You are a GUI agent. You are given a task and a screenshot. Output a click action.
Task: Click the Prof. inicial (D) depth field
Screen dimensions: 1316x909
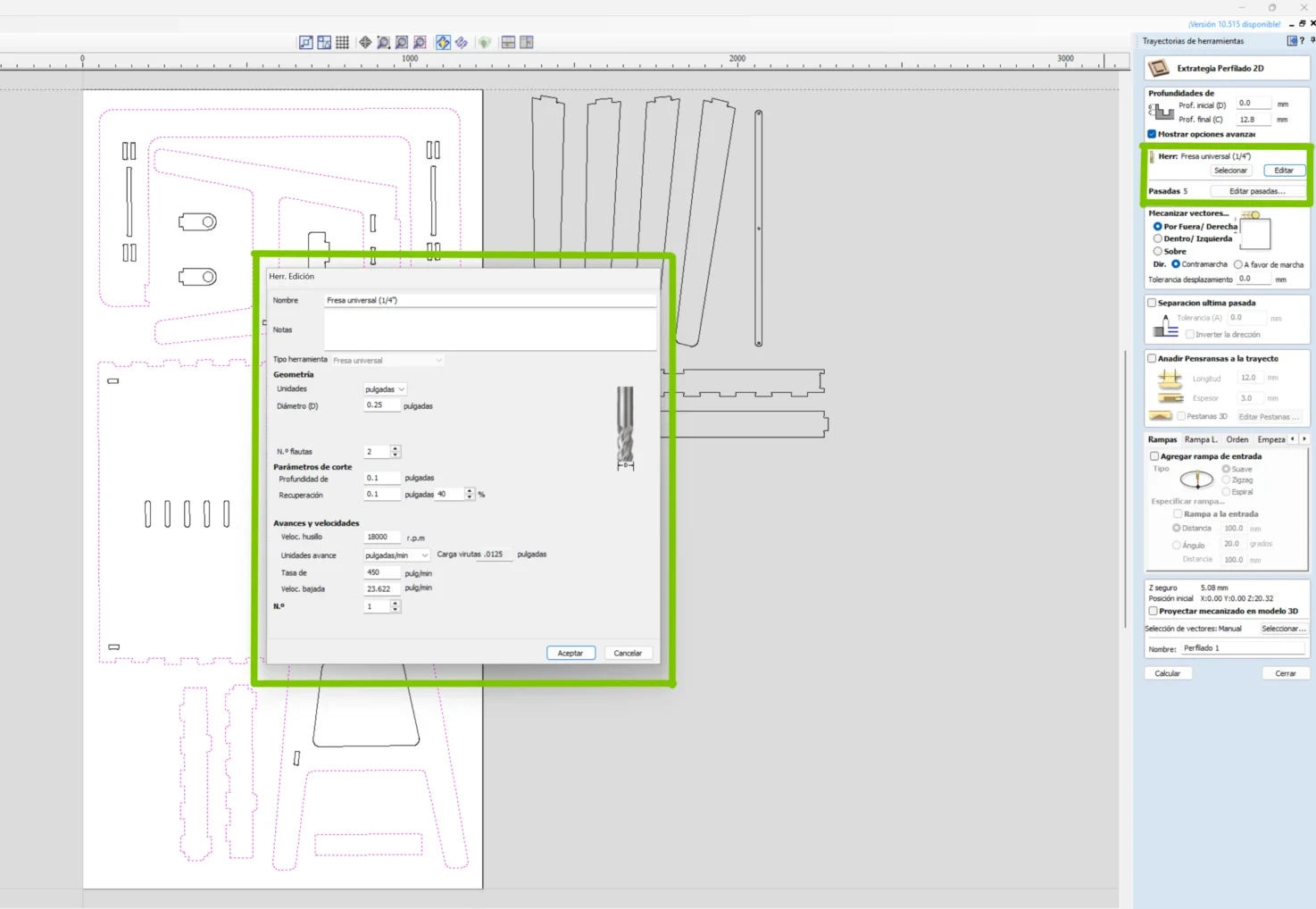[1254, 104]
